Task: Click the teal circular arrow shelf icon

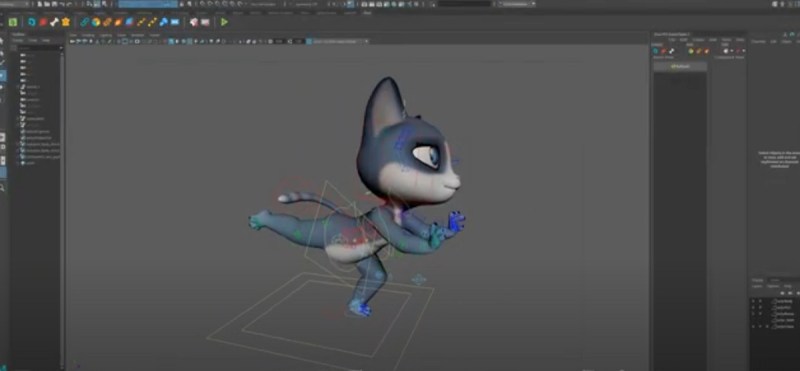Action: pos(32,22)
